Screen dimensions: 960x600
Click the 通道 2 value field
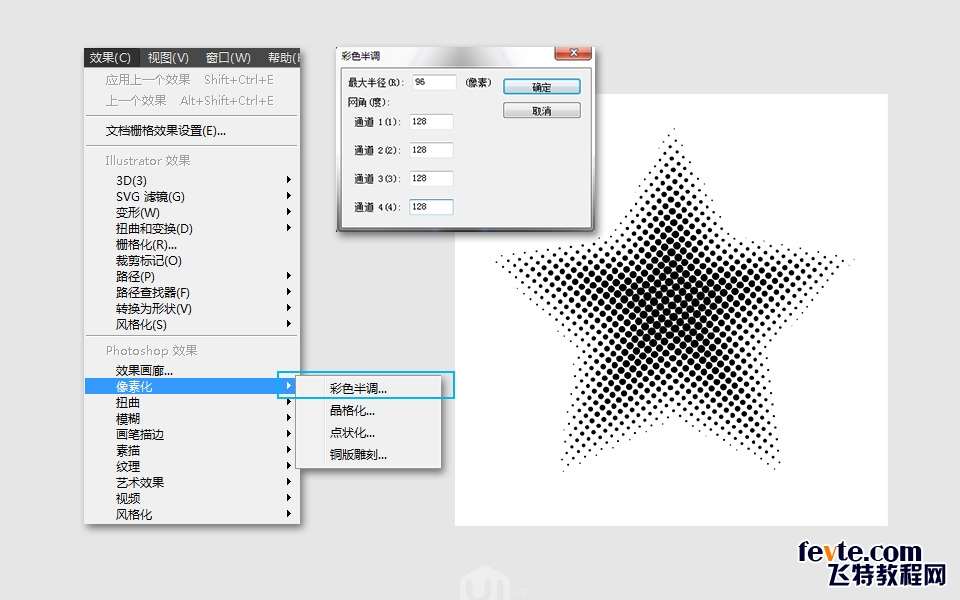pos(431,150)
